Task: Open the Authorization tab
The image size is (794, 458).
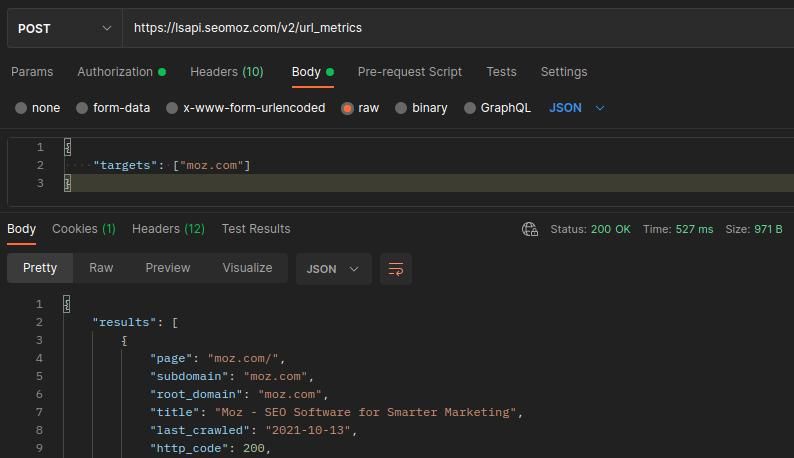Action: [x=115, y=72]
